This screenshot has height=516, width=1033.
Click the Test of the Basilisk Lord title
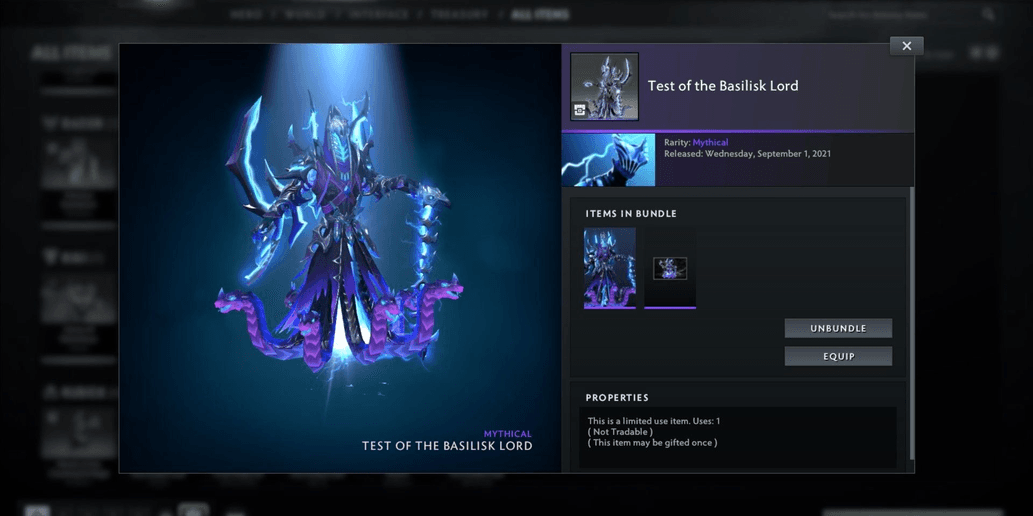(x=723, y=86)
